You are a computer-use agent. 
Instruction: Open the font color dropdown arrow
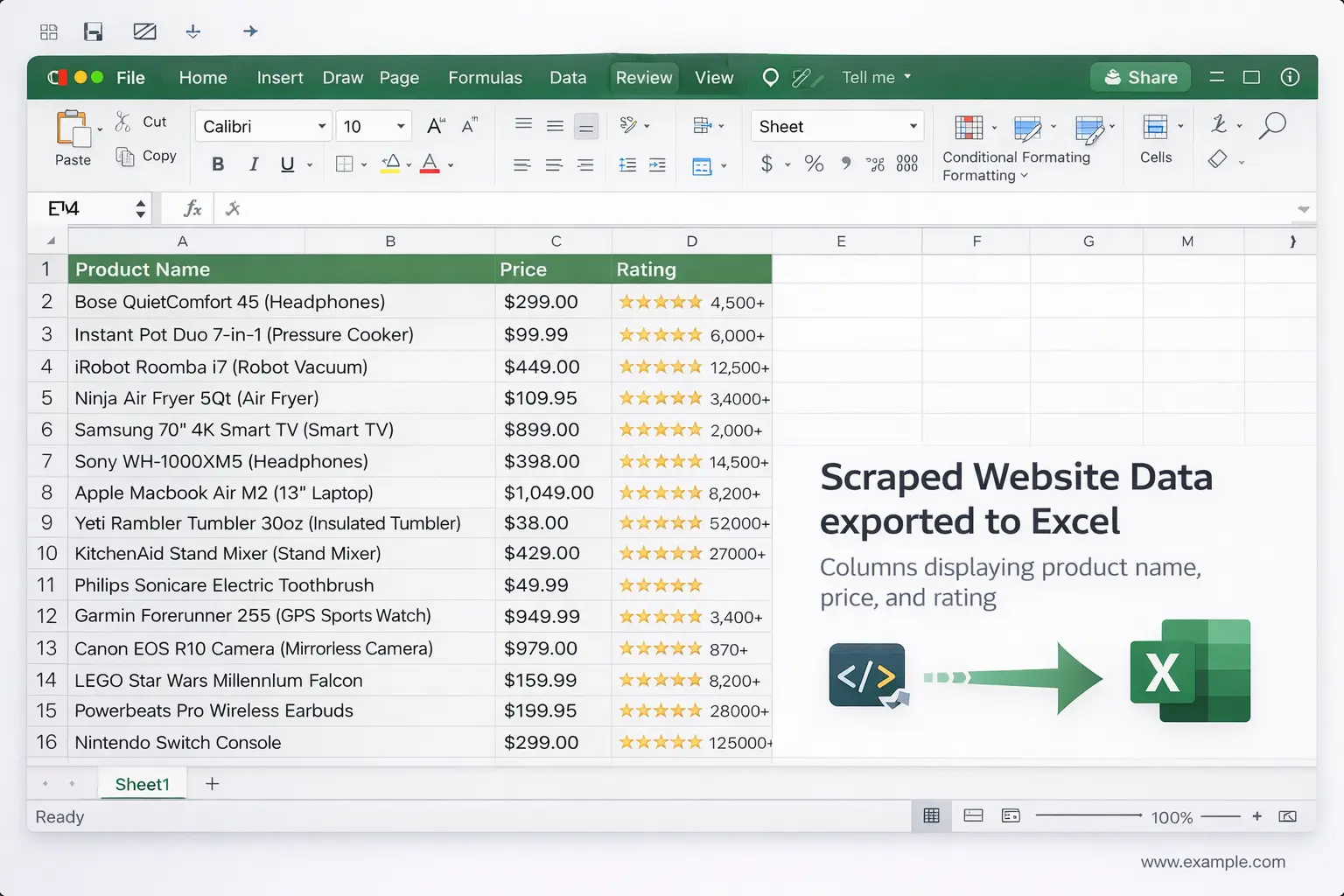[451, 164]
